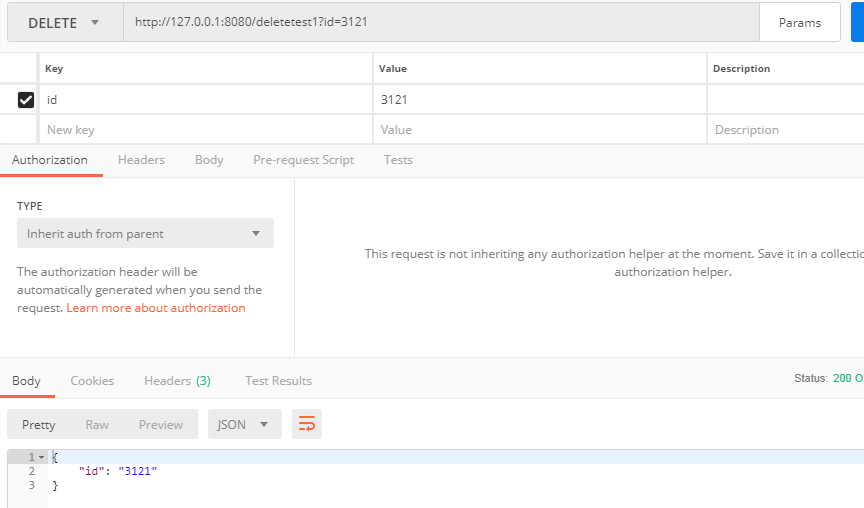Click the "3121" value in response body
Image resolution: width=864 pixels, height=508 pixels.
[x=138, y=471]
